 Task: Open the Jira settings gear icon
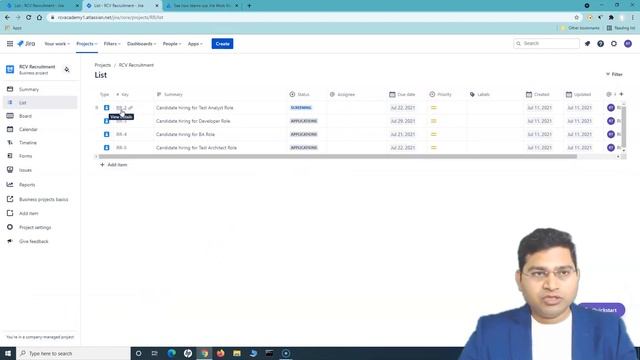(614, 44)
